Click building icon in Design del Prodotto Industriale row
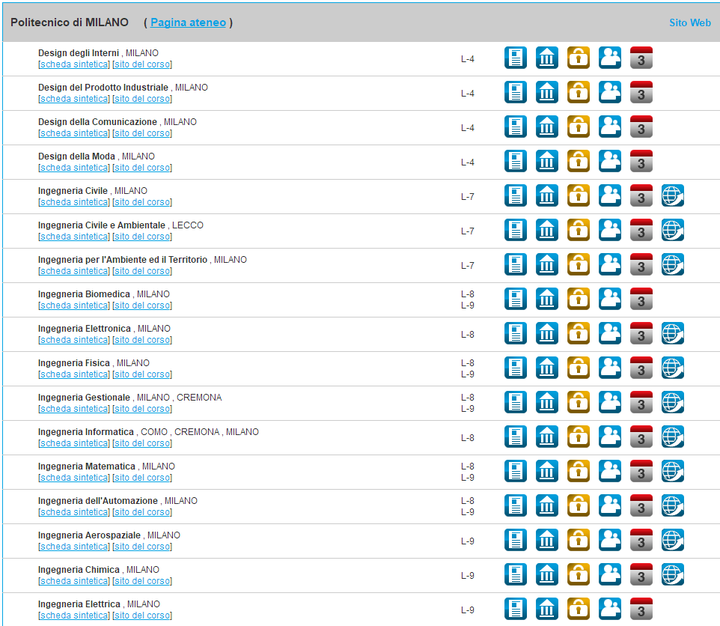Viewport: 720px width, 626px height. [x=547, y=92]
